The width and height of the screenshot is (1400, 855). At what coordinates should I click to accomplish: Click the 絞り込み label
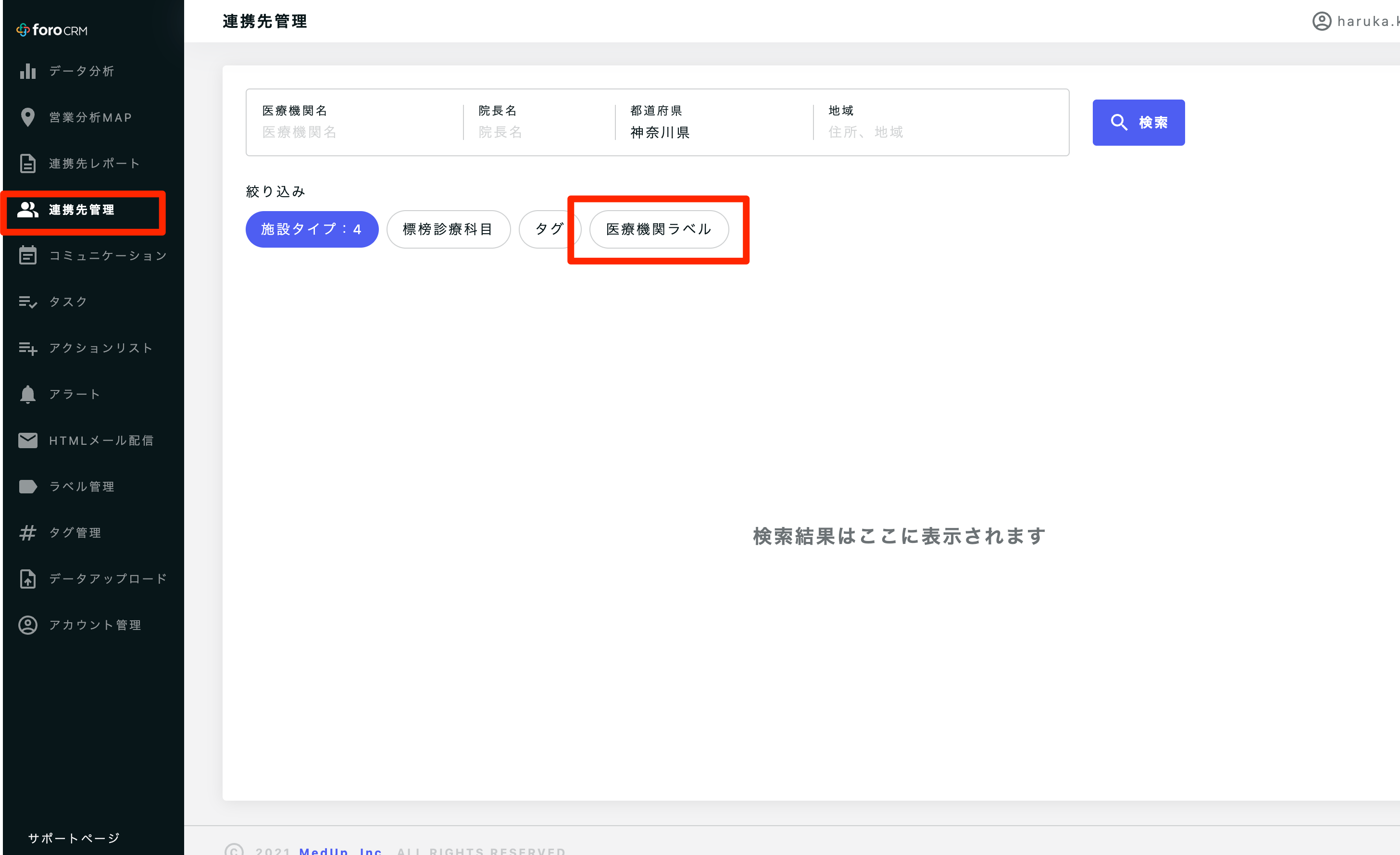coord(275,191)
